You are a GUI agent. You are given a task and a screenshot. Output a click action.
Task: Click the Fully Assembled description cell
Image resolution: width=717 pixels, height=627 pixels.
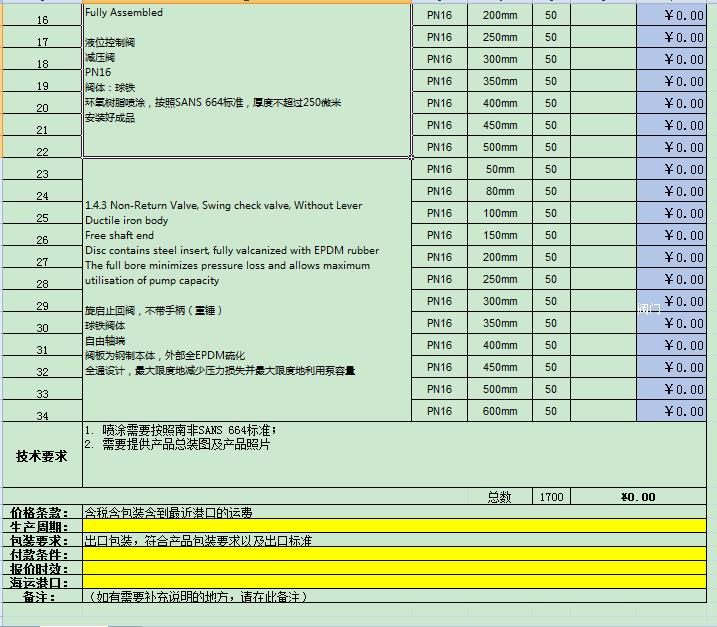246,80
